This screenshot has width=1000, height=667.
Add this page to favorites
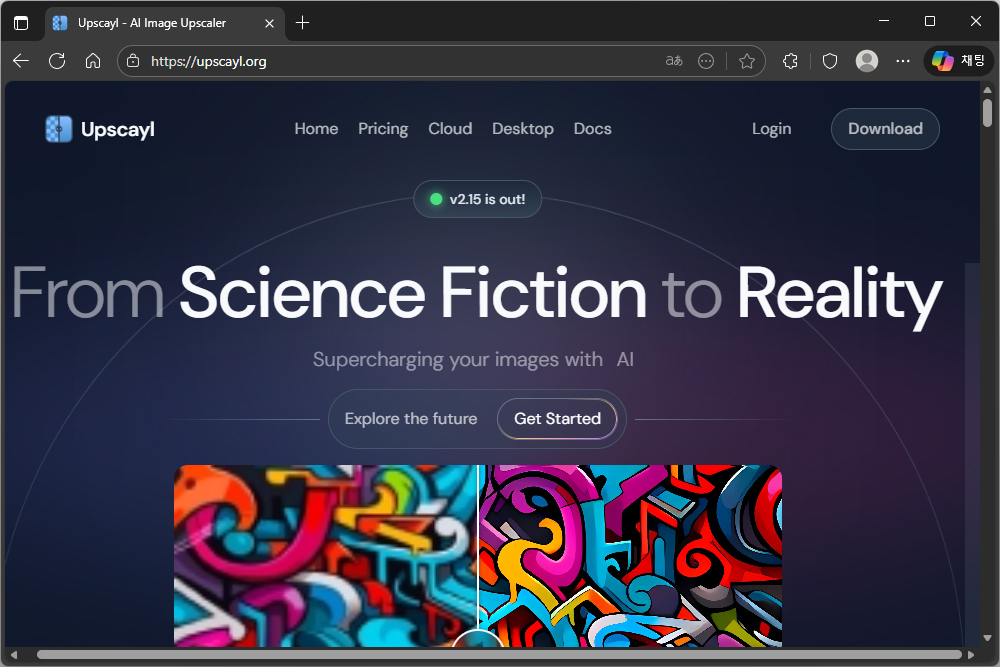coord(747,61)
